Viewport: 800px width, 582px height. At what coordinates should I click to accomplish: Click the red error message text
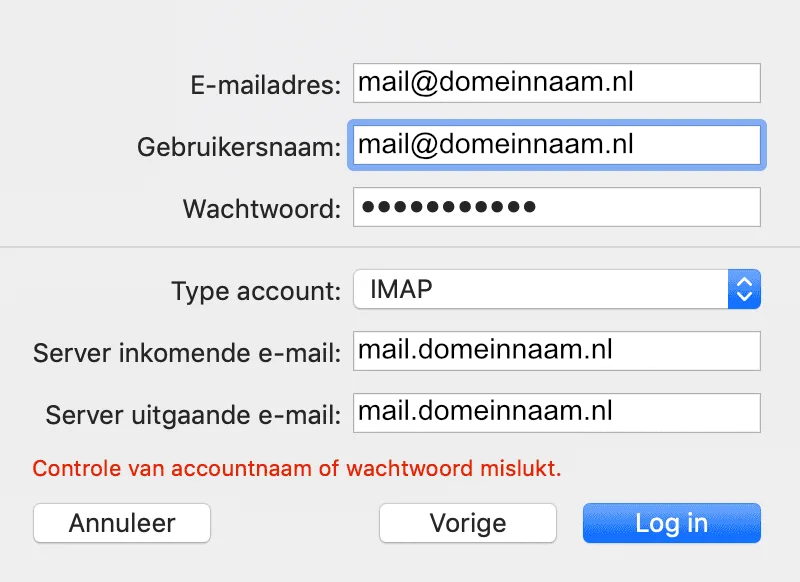(x=297, y=467)
